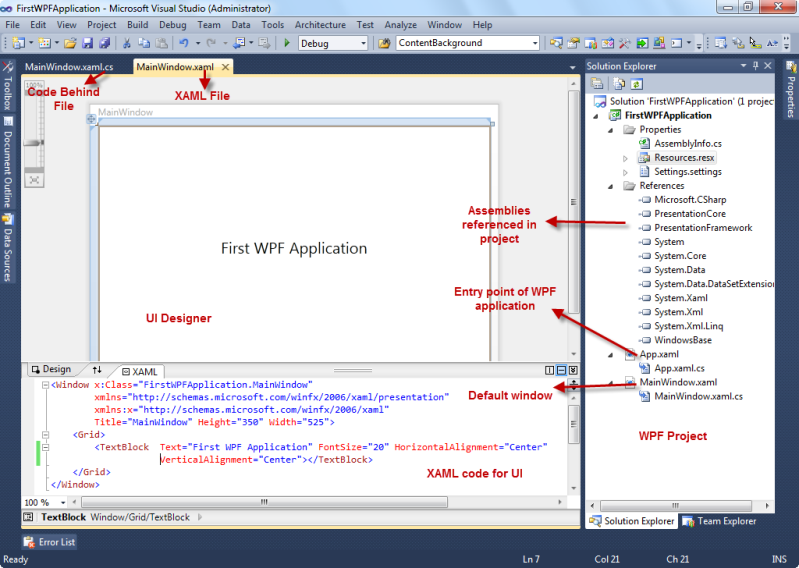Click the fit-to-view icon under the zoom slider

coord(34,180)
